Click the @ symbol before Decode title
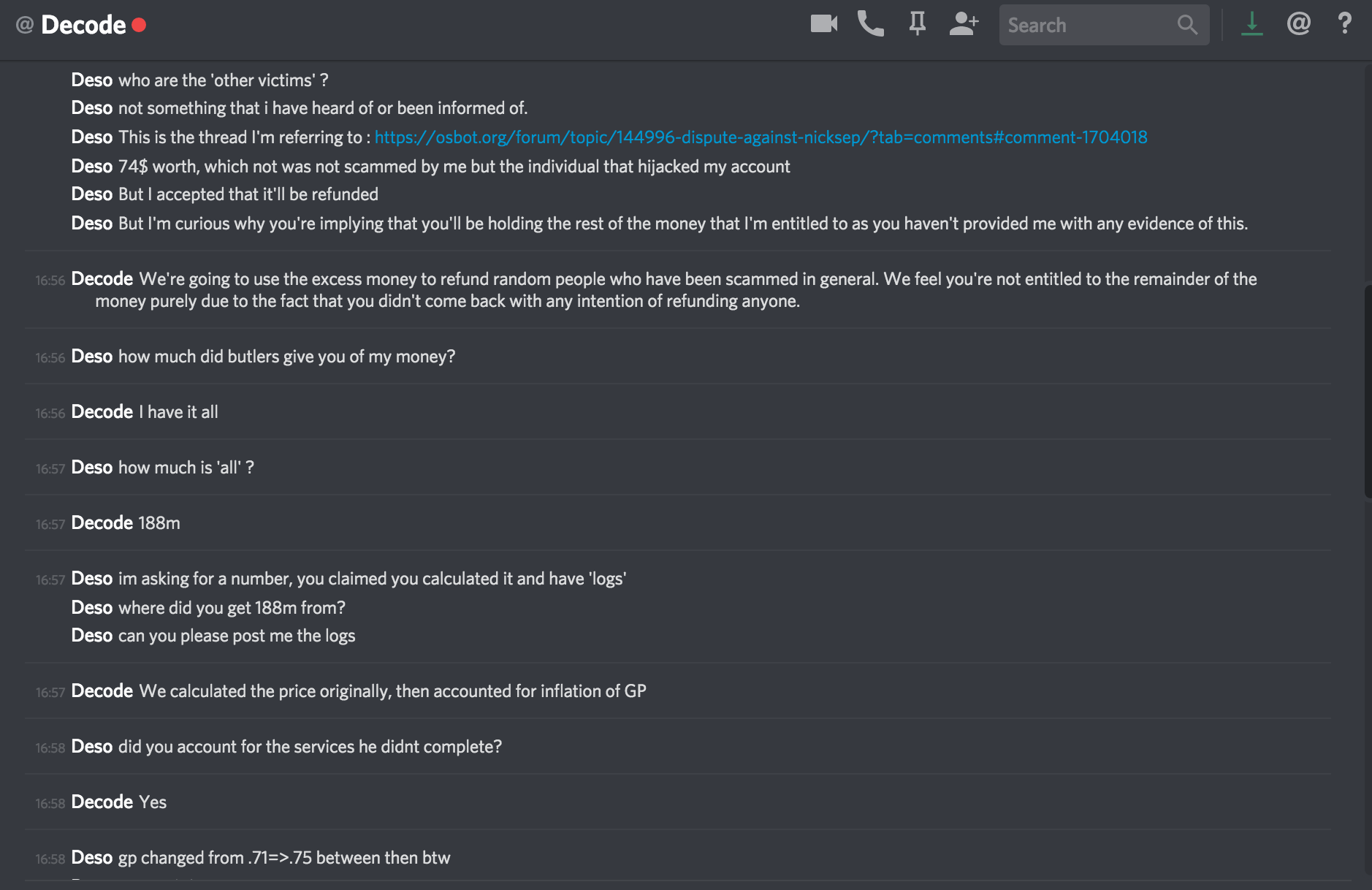 coord(25,25)
